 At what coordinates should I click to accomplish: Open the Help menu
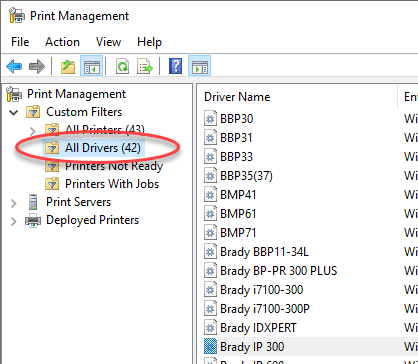(149, 42)
